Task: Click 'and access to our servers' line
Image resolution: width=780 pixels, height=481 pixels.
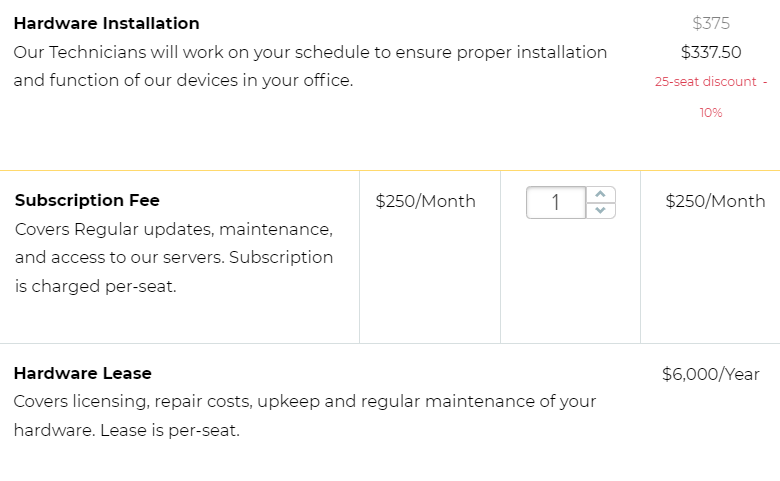Action: click(x=174, y=257)
